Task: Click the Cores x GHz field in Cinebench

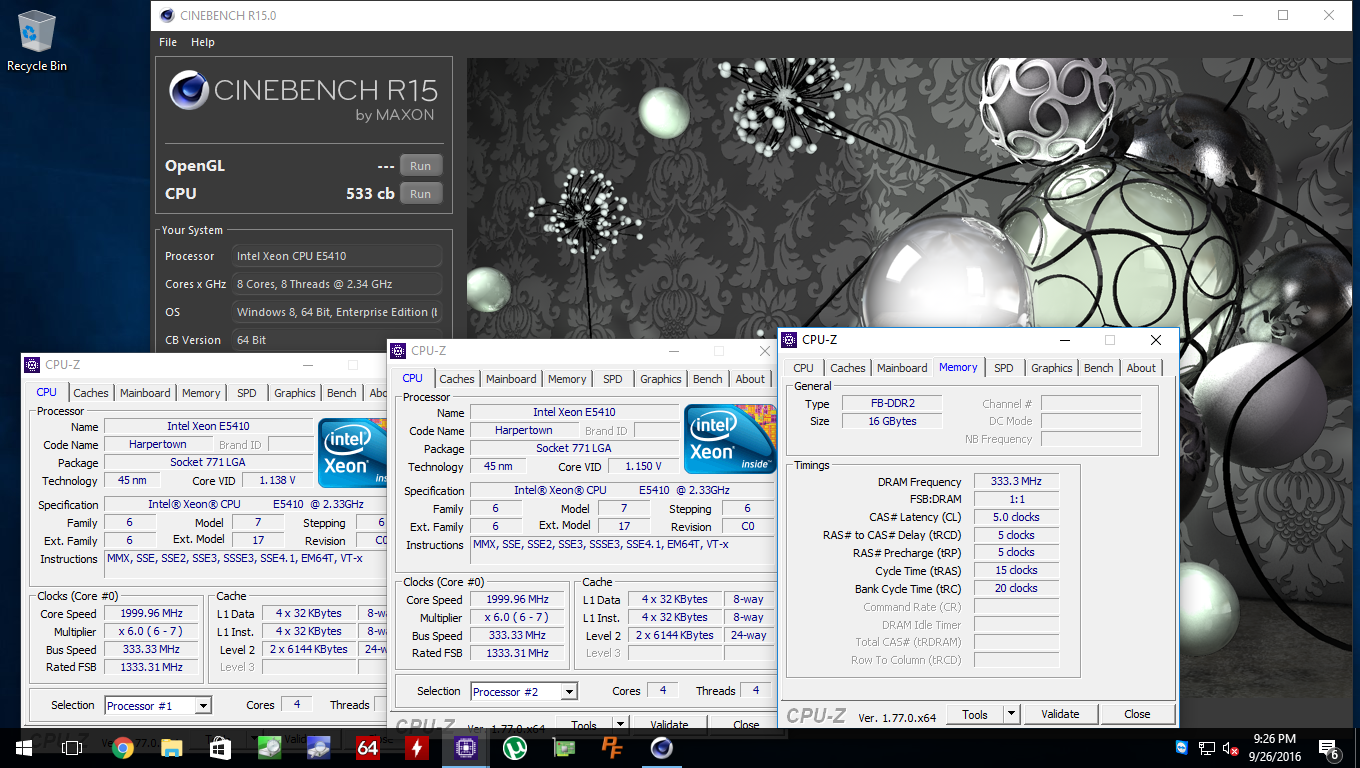Action: pos(337,284)
